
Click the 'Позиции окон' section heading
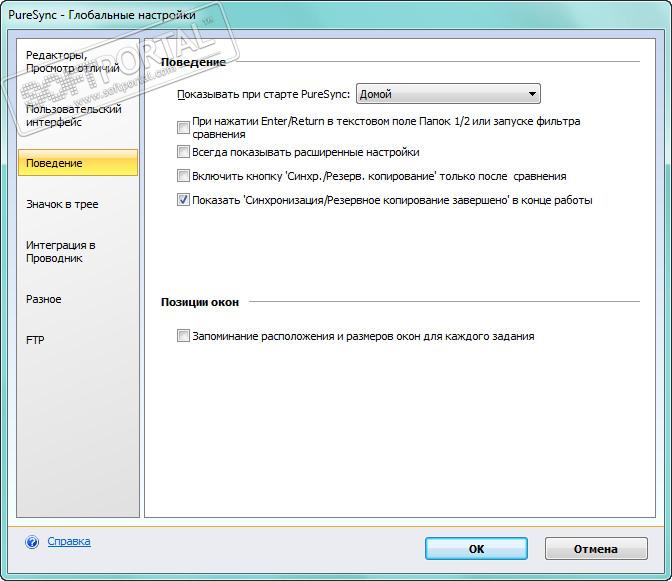pyautogui.click(x=200, y=302)
